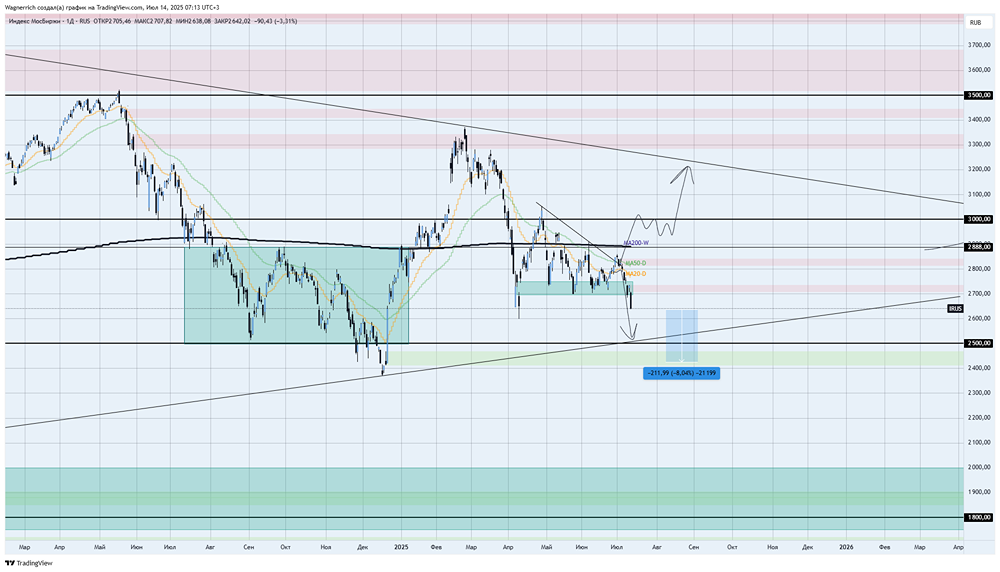Screen dimensions: 1000x572
Task: Click the −211,99 (−8,04%) measurement label
Action: [681, 373]
